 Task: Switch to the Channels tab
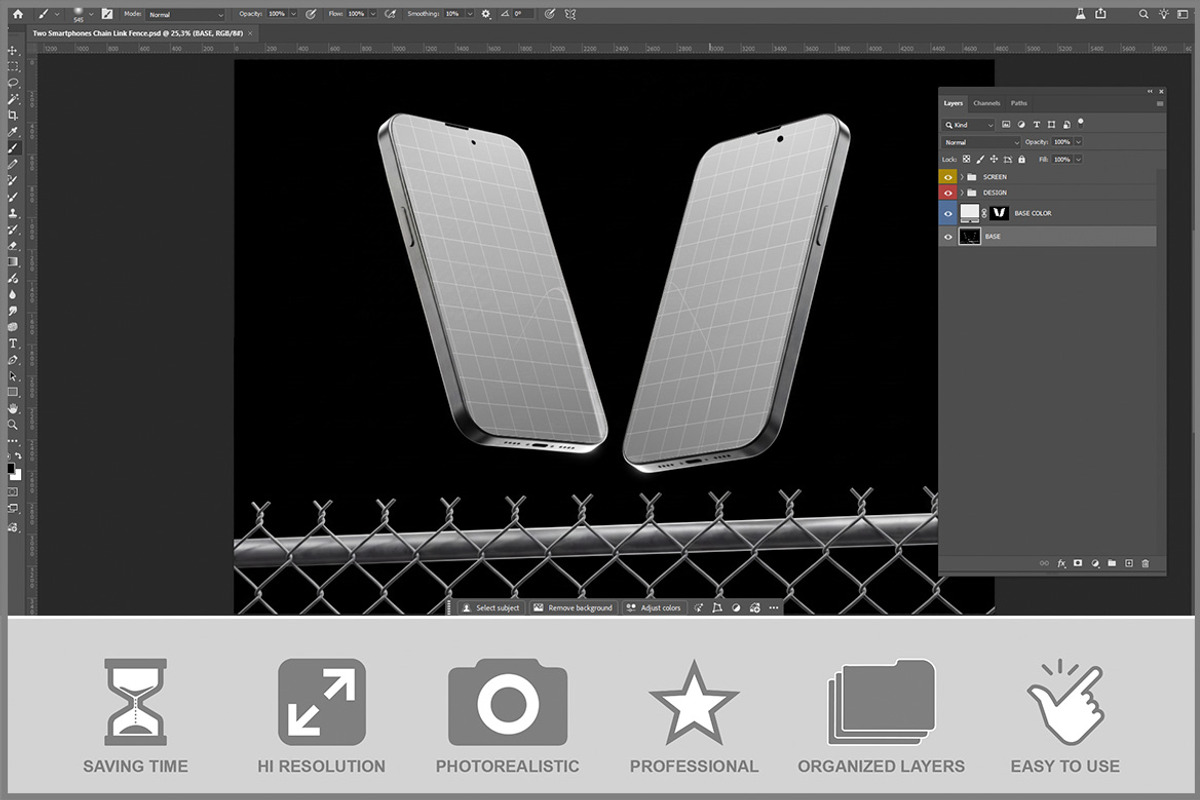coord(987,103)
